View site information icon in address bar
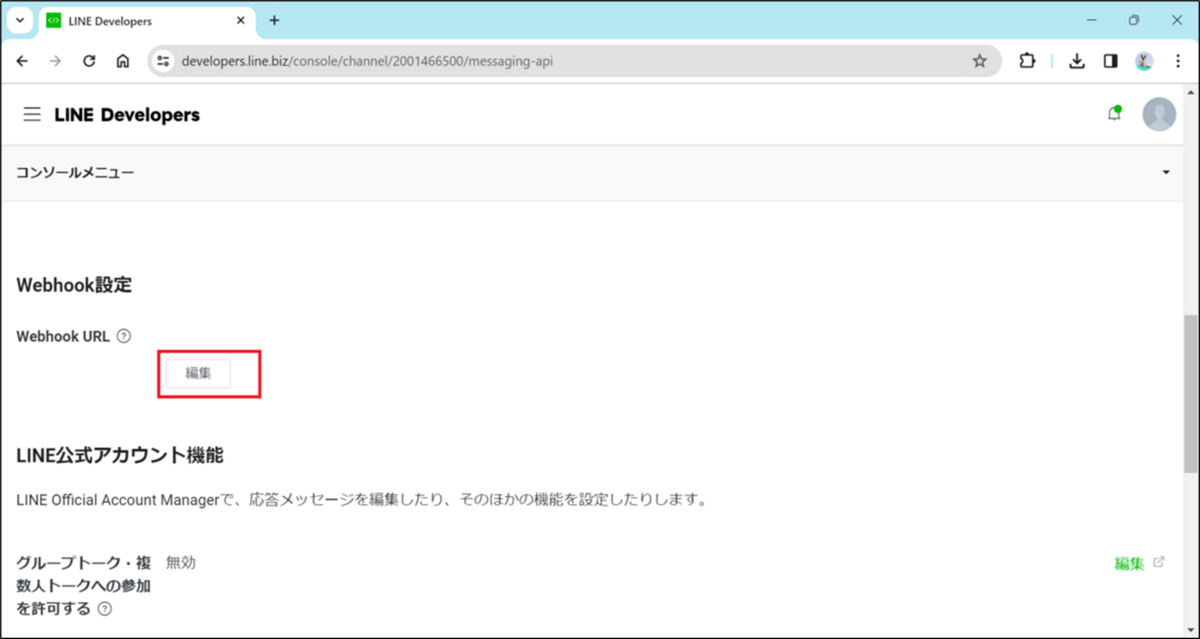1200x639 pixels. 164,61
